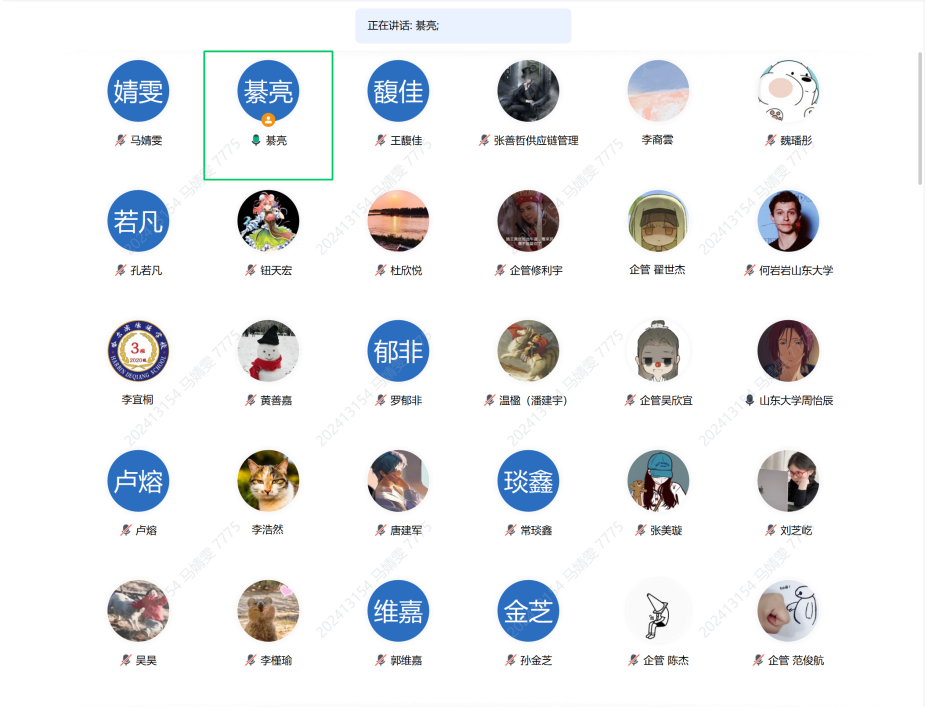Click muted microphone icon beside 孙金芝

pos(510,661)
